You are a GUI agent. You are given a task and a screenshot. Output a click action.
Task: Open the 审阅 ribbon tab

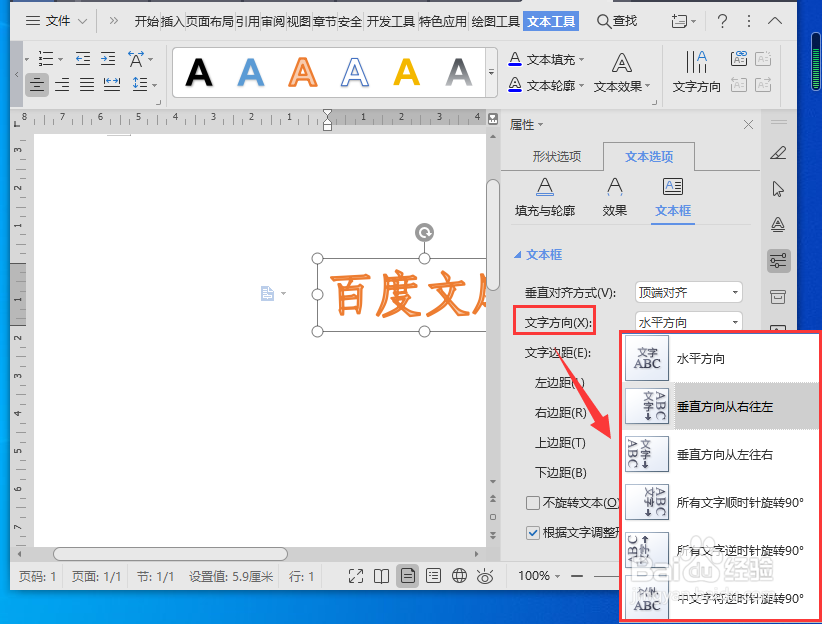(x=273, y=21)
